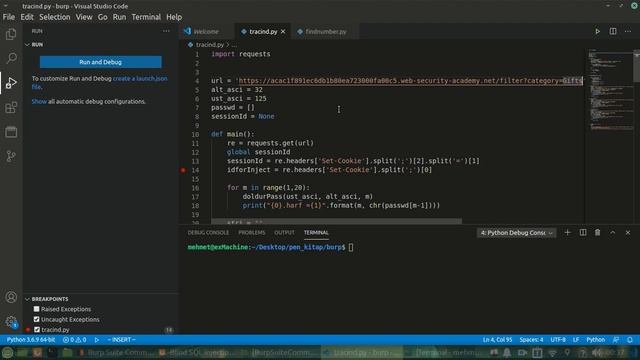The width and height of the screenshot is (640, 360).
Task: Toggle Raised Exceptions checkbox
Action: [37, 309]
